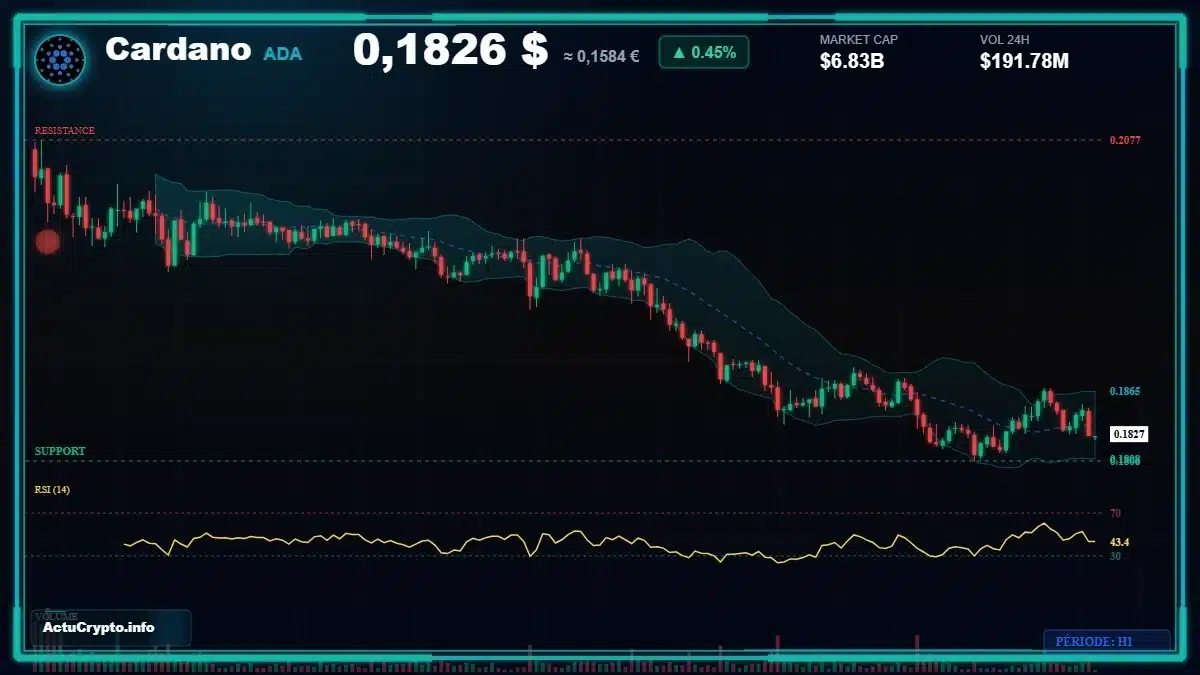The height and width of the screenshot is (675, 1200).
Task: Click the RSI 30 level label
Action: pyautogui.click(x=1115, y=556)
